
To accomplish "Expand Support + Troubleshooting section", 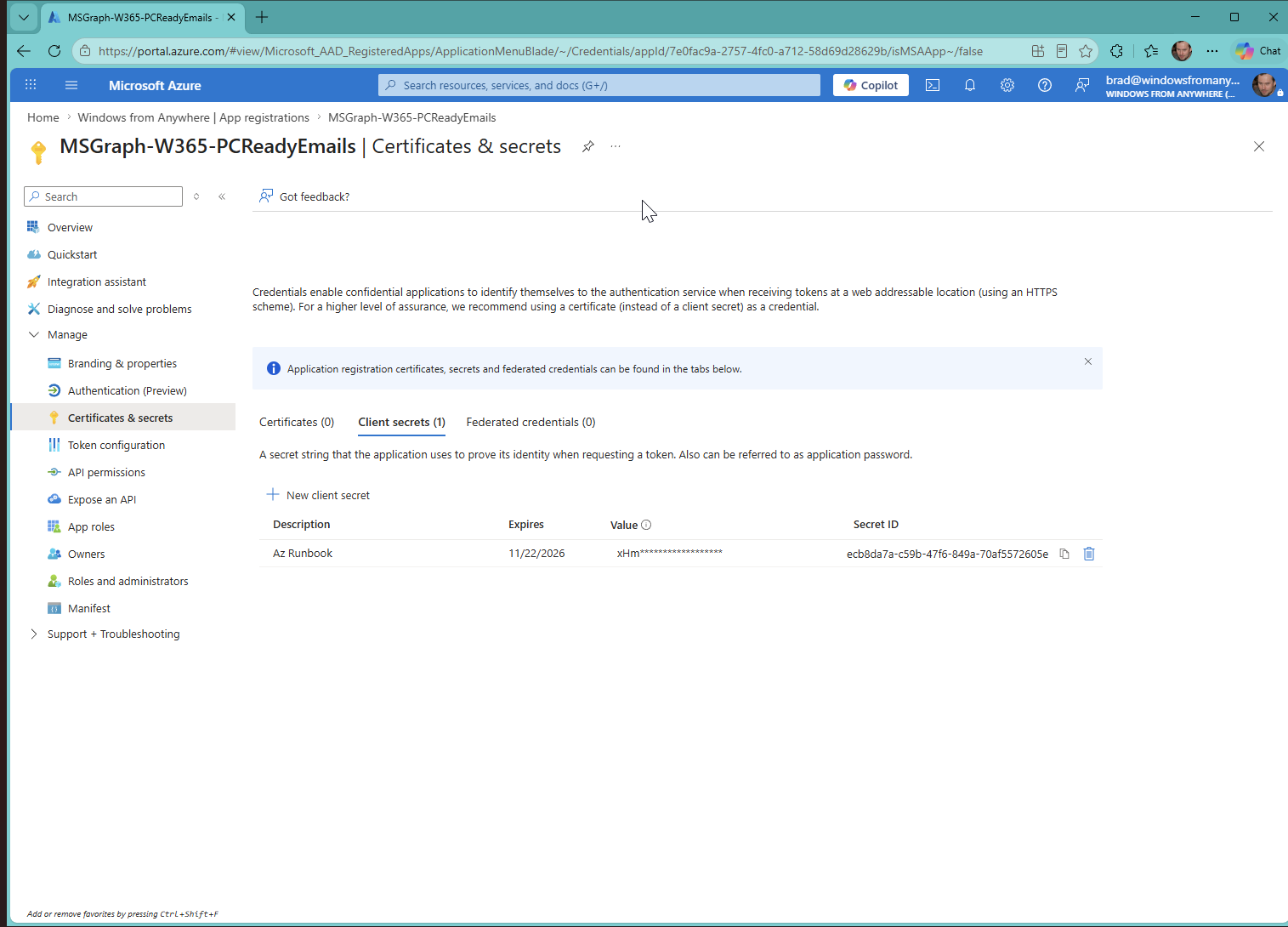I will (34, 634).
